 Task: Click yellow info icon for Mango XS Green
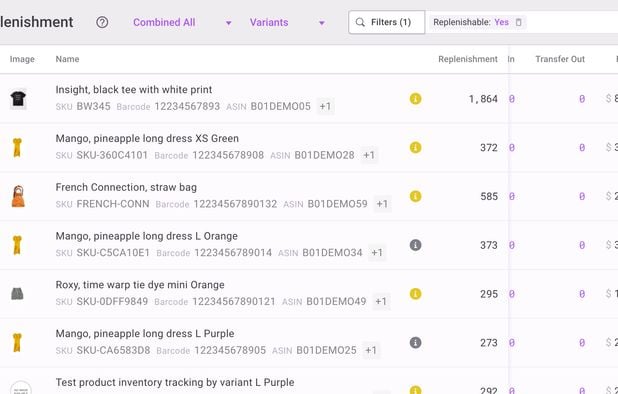click(x=415, y=147)
